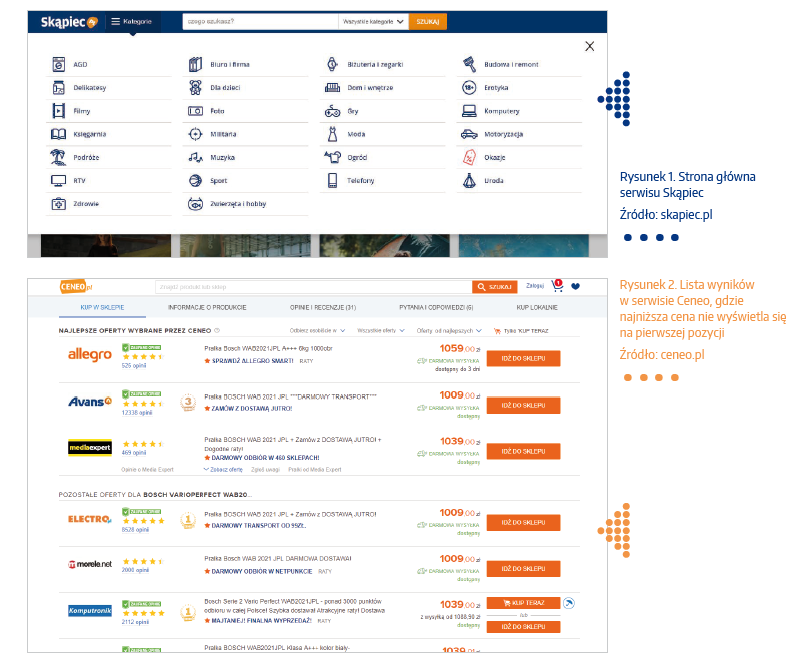Viewport: 800px width, 665px height.
Task: Click the Muzyka notes icon
Action: point(195,157)
